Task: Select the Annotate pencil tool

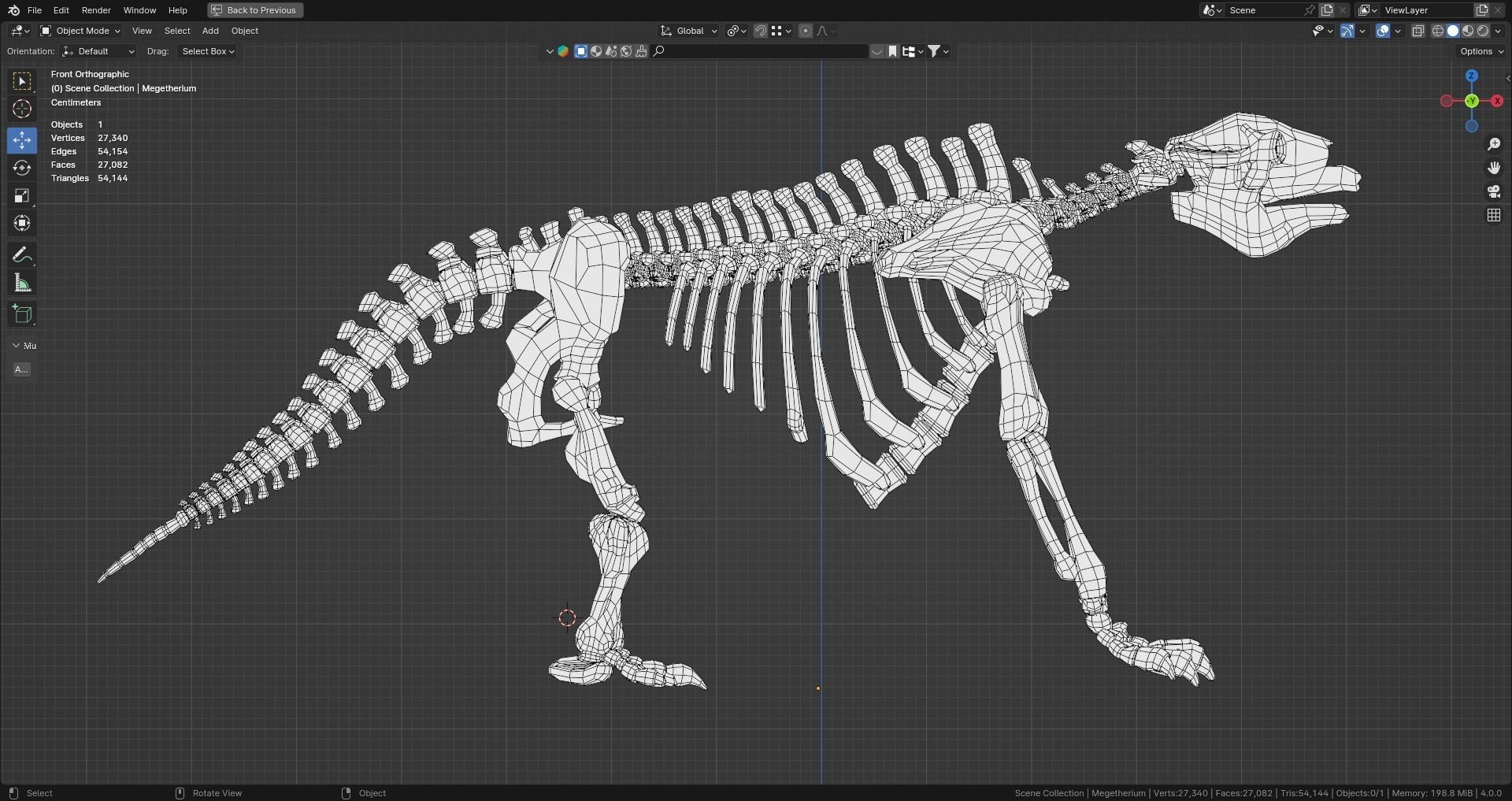Action: 22,255
